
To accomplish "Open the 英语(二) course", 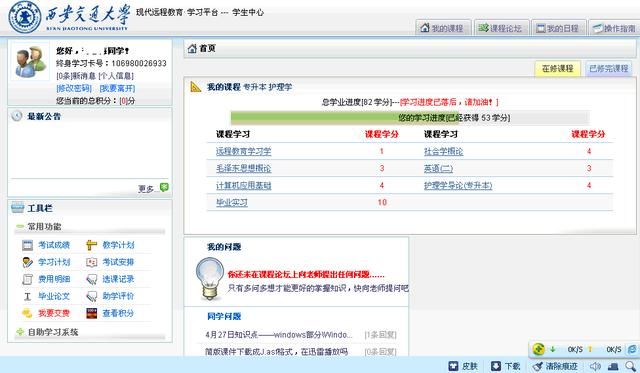I will [438, 168].
